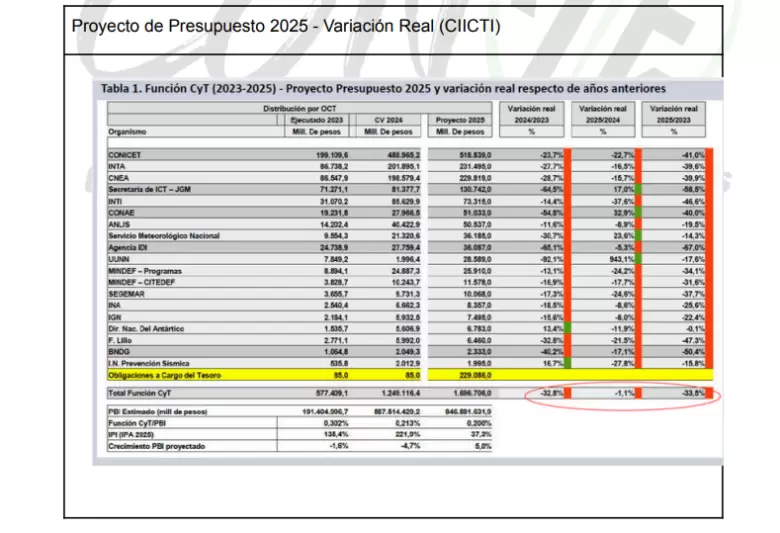Image resolution: width=780 pixels, height=533 pixels.
Task: Click the 'Proyecto 2025' column header
Action: point(460,120)
